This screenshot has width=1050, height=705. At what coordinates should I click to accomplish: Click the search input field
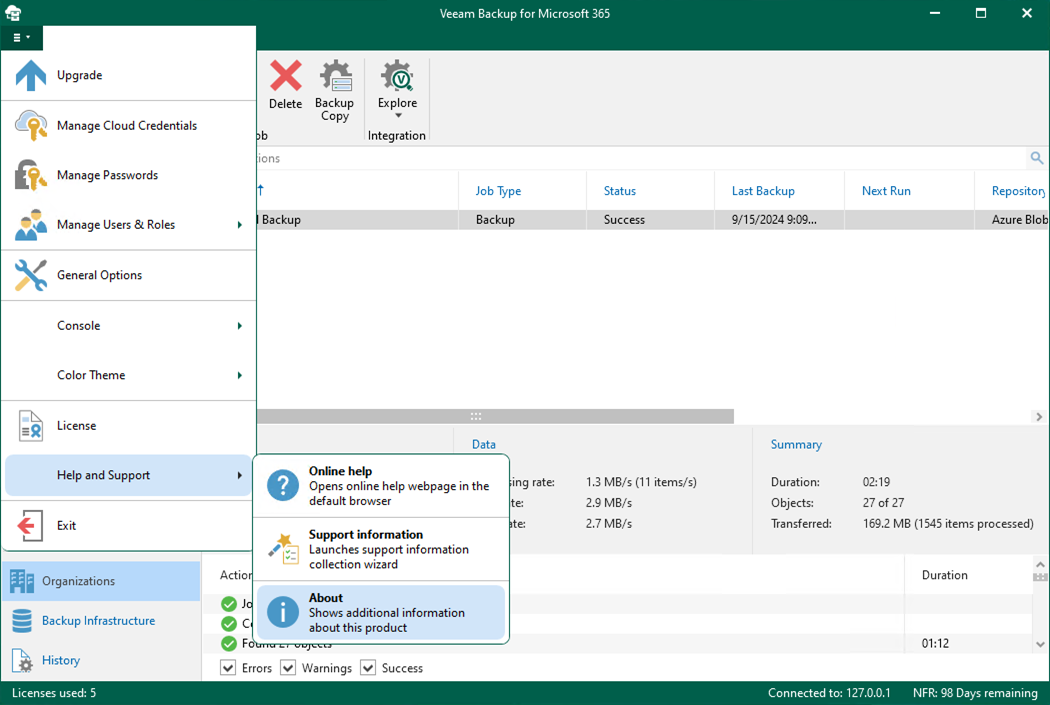(640, 158)
